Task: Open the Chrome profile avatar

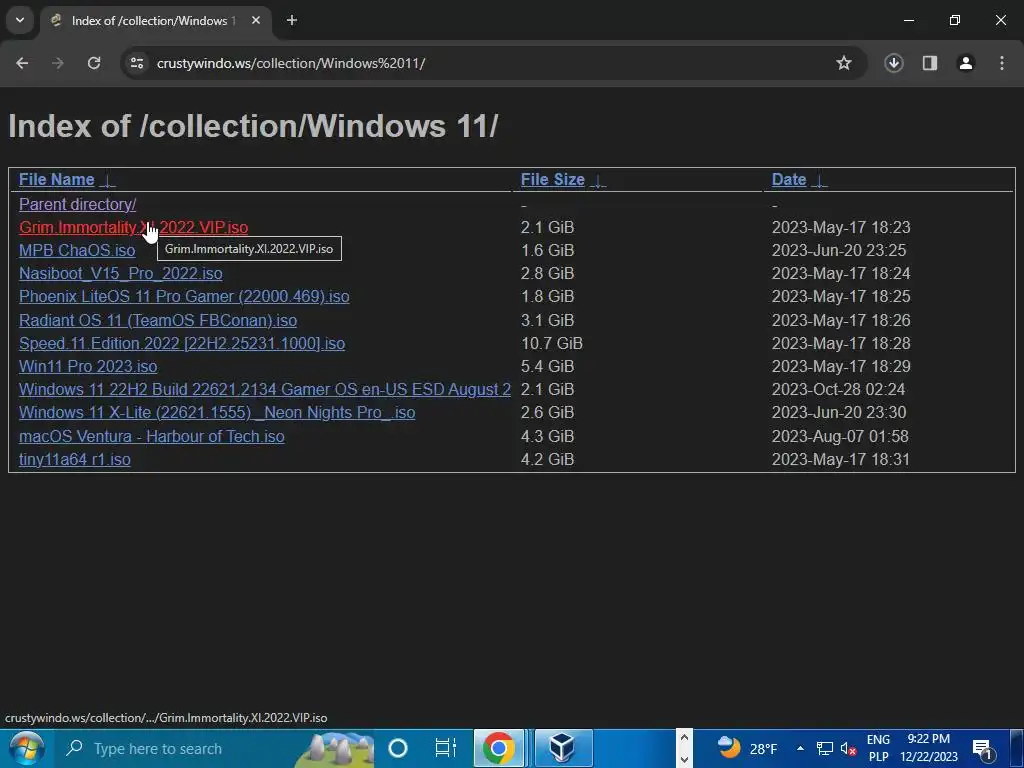Action: click(x=966, y=63)
